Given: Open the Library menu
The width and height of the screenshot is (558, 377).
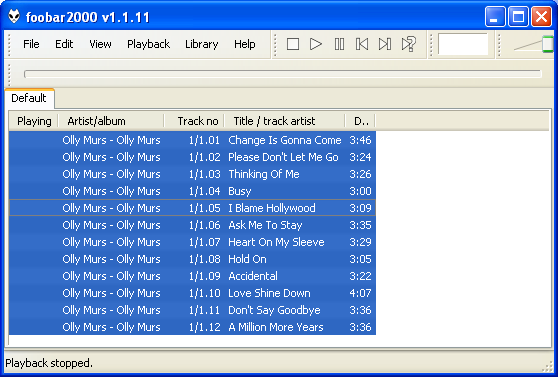Looking at the screenshot, I should click(201, 44).
